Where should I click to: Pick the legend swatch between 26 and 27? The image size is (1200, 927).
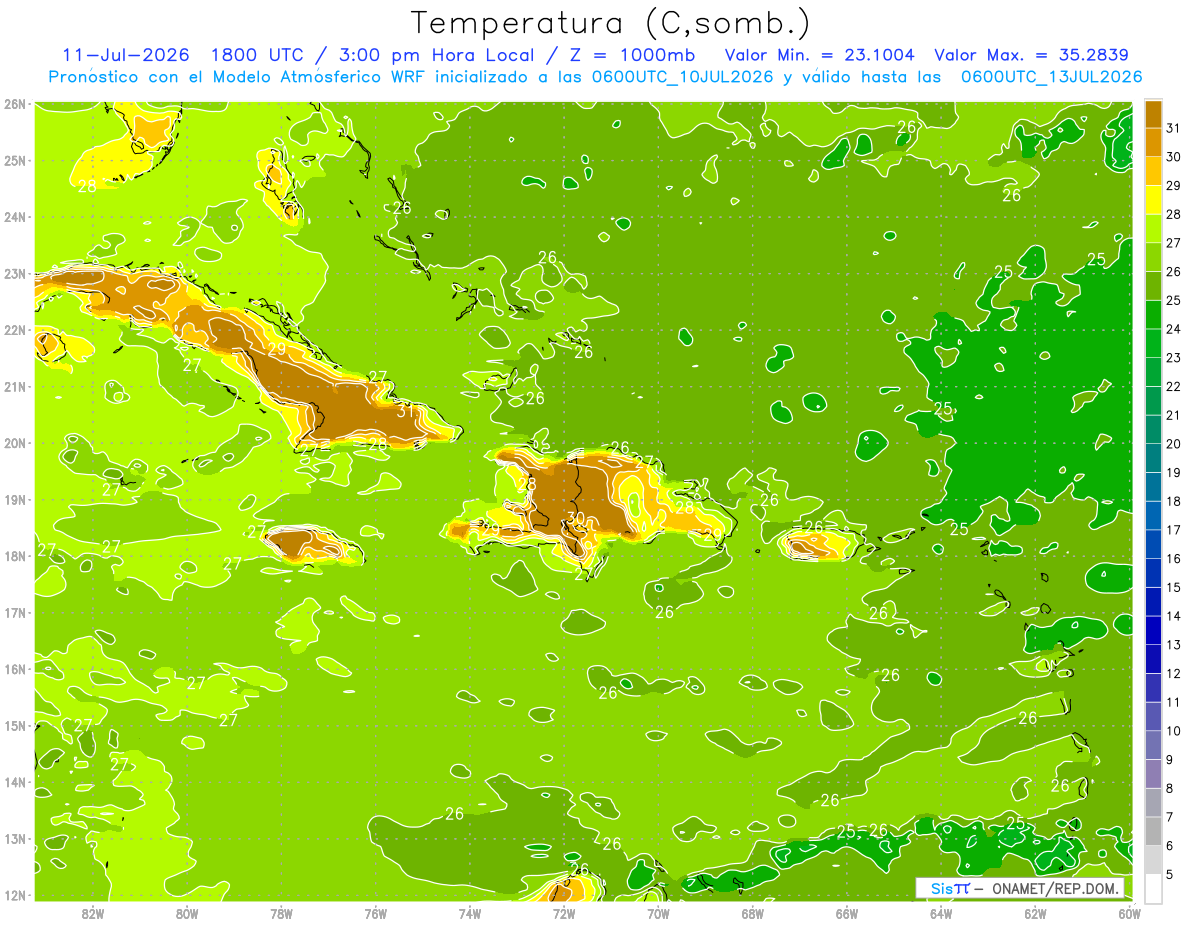1154,257
